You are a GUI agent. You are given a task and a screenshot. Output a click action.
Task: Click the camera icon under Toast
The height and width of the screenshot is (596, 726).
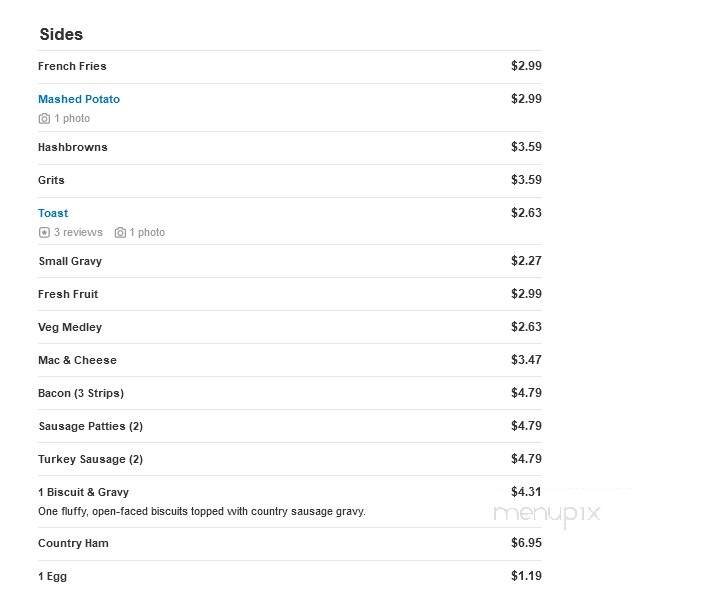120,233
